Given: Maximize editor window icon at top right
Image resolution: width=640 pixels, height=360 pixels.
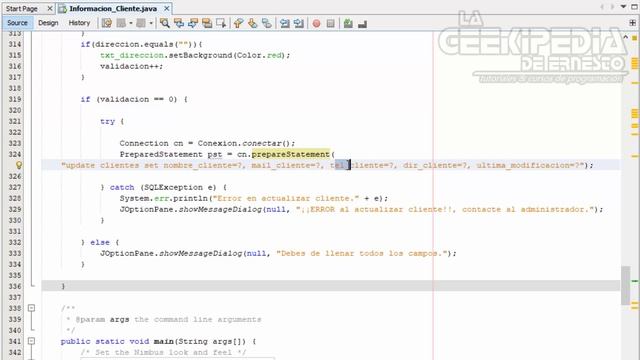Looking at the screenshot, I should [x=634, y=7].
